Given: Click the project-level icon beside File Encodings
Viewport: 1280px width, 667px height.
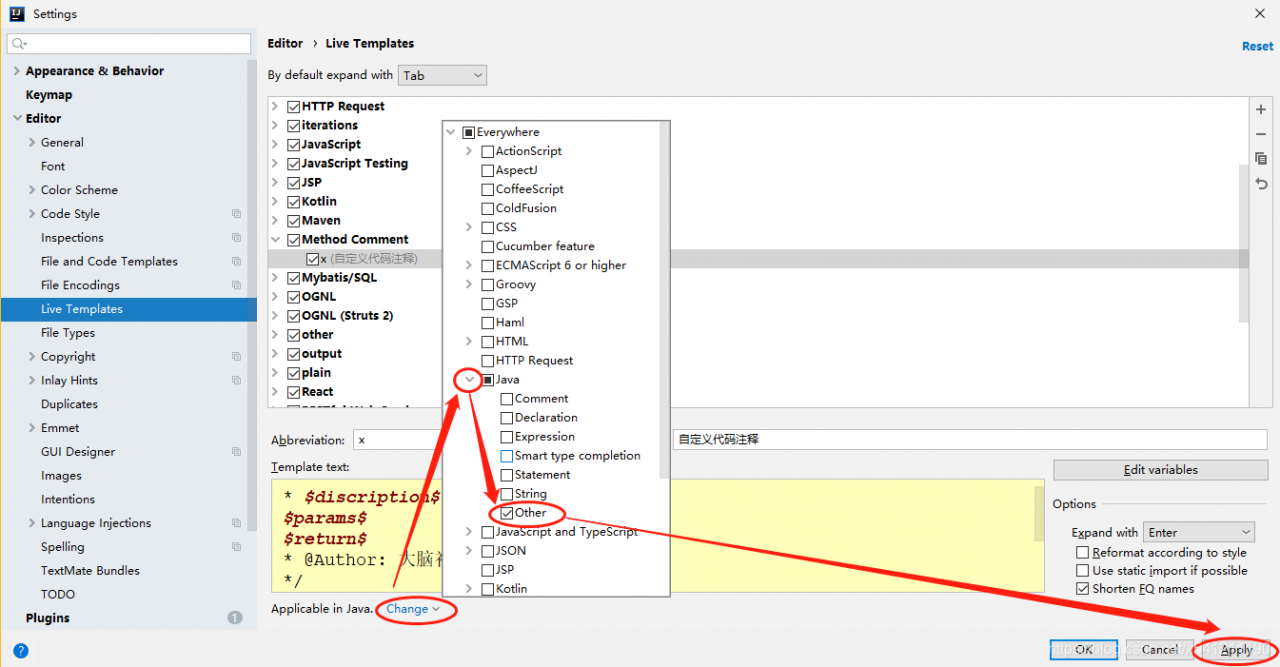Looking at the screenshot, I should [236, 285].
